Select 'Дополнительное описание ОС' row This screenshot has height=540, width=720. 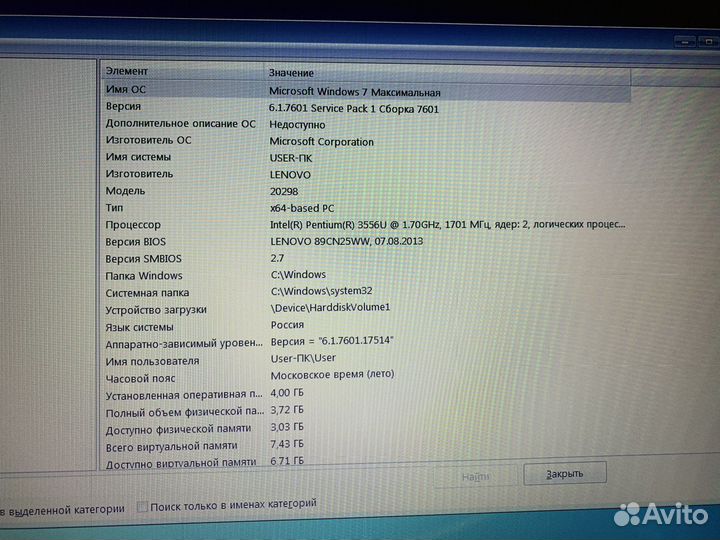[180, 123]
